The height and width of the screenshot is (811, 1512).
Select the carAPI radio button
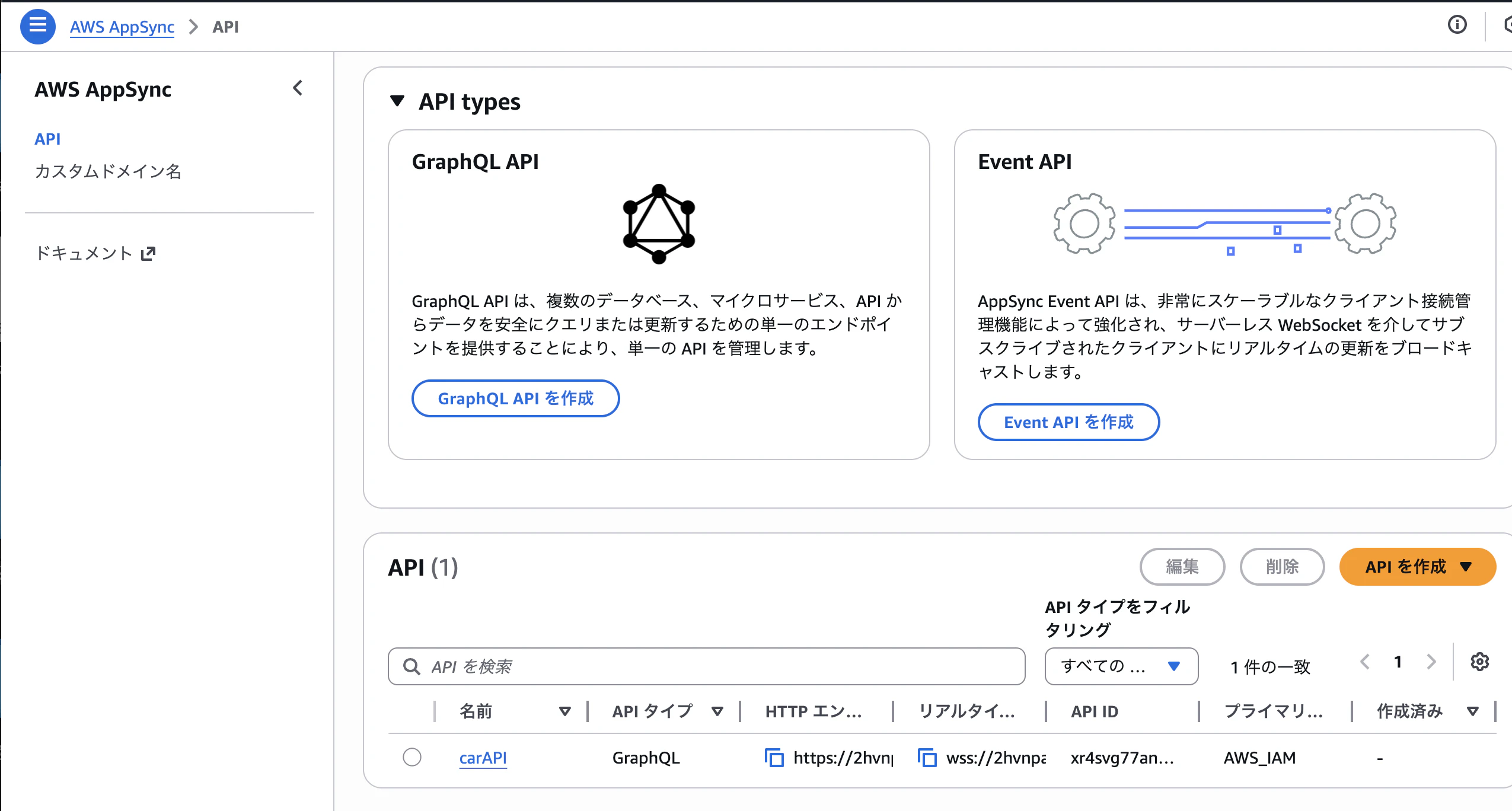point(412,757)
